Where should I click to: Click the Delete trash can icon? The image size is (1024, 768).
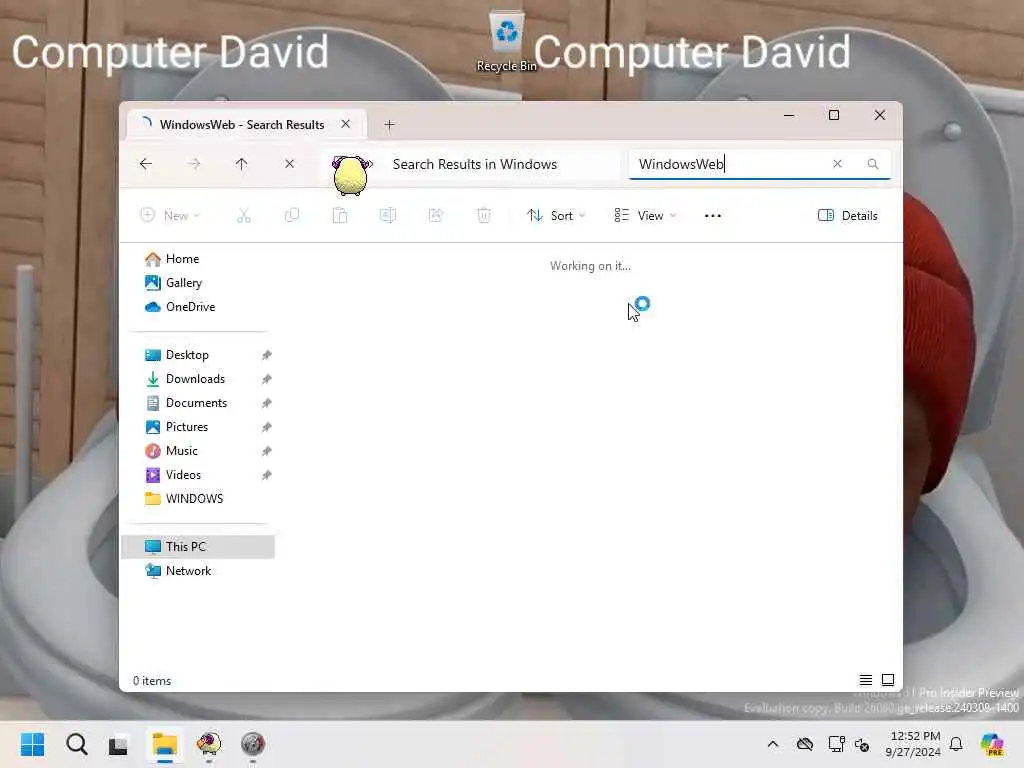coord(484,216)
